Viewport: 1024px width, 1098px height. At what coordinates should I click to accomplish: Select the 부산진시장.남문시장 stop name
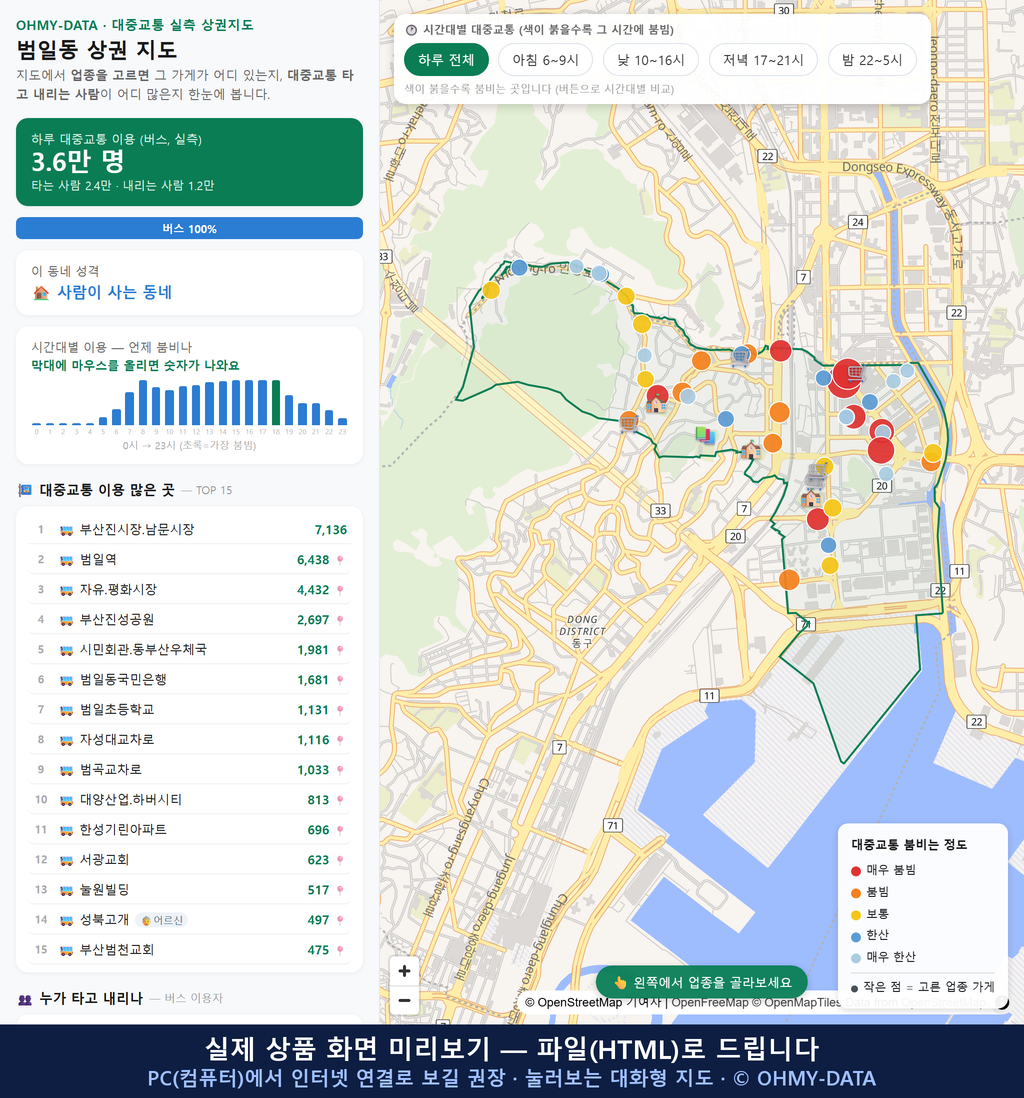pyautogui.click(x=137, y=530)
